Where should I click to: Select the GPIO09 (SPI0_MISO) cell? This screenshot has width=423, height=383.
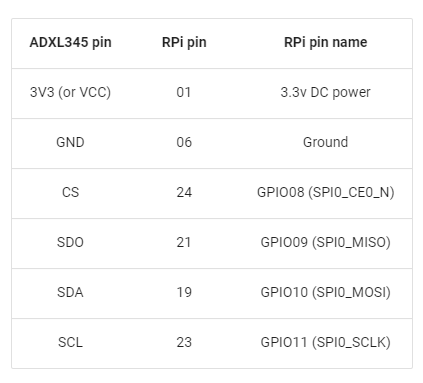tap(325, 242)
